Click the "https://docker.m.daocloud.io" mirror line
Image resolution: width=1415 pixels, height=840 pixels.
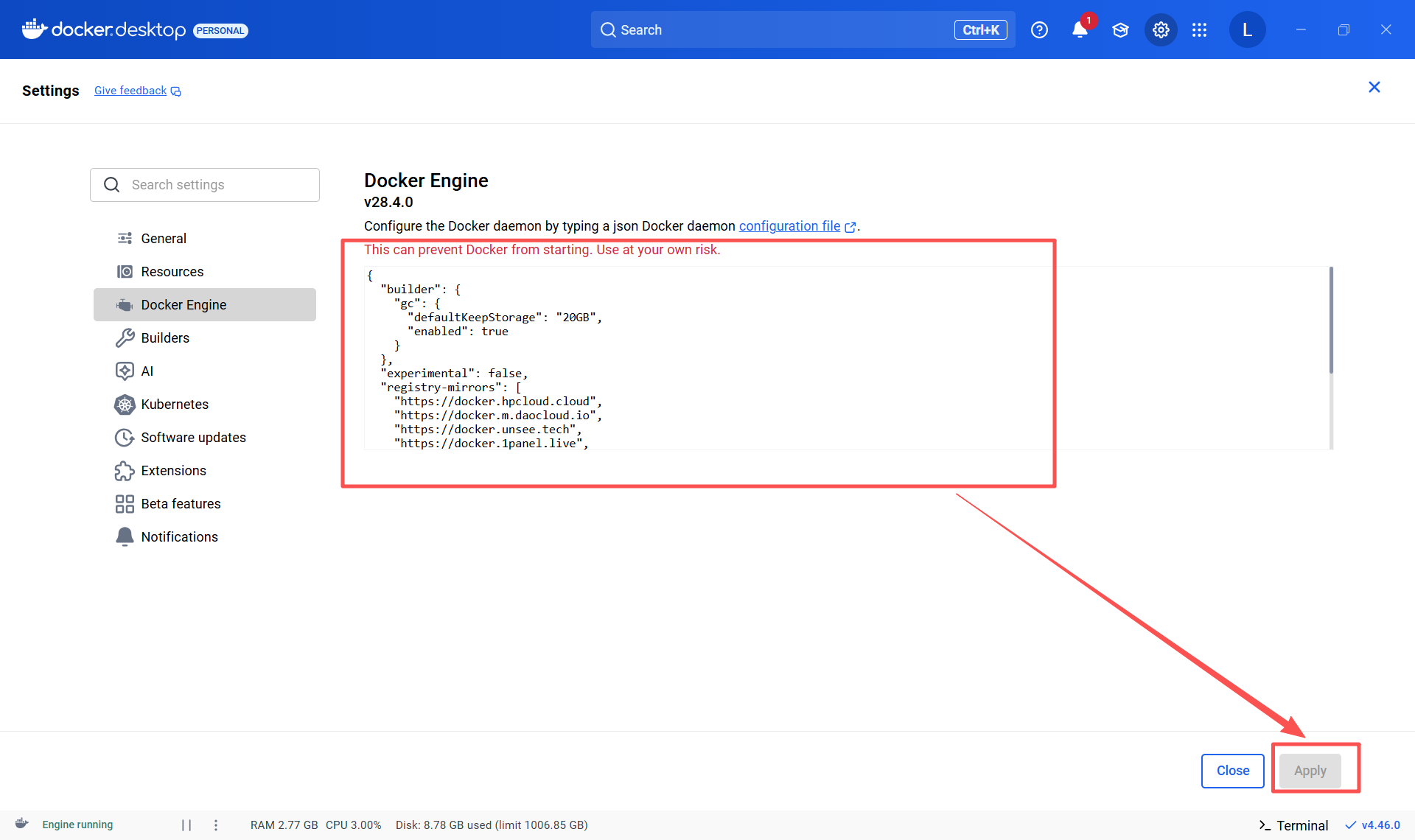click(x=498, y=416)
